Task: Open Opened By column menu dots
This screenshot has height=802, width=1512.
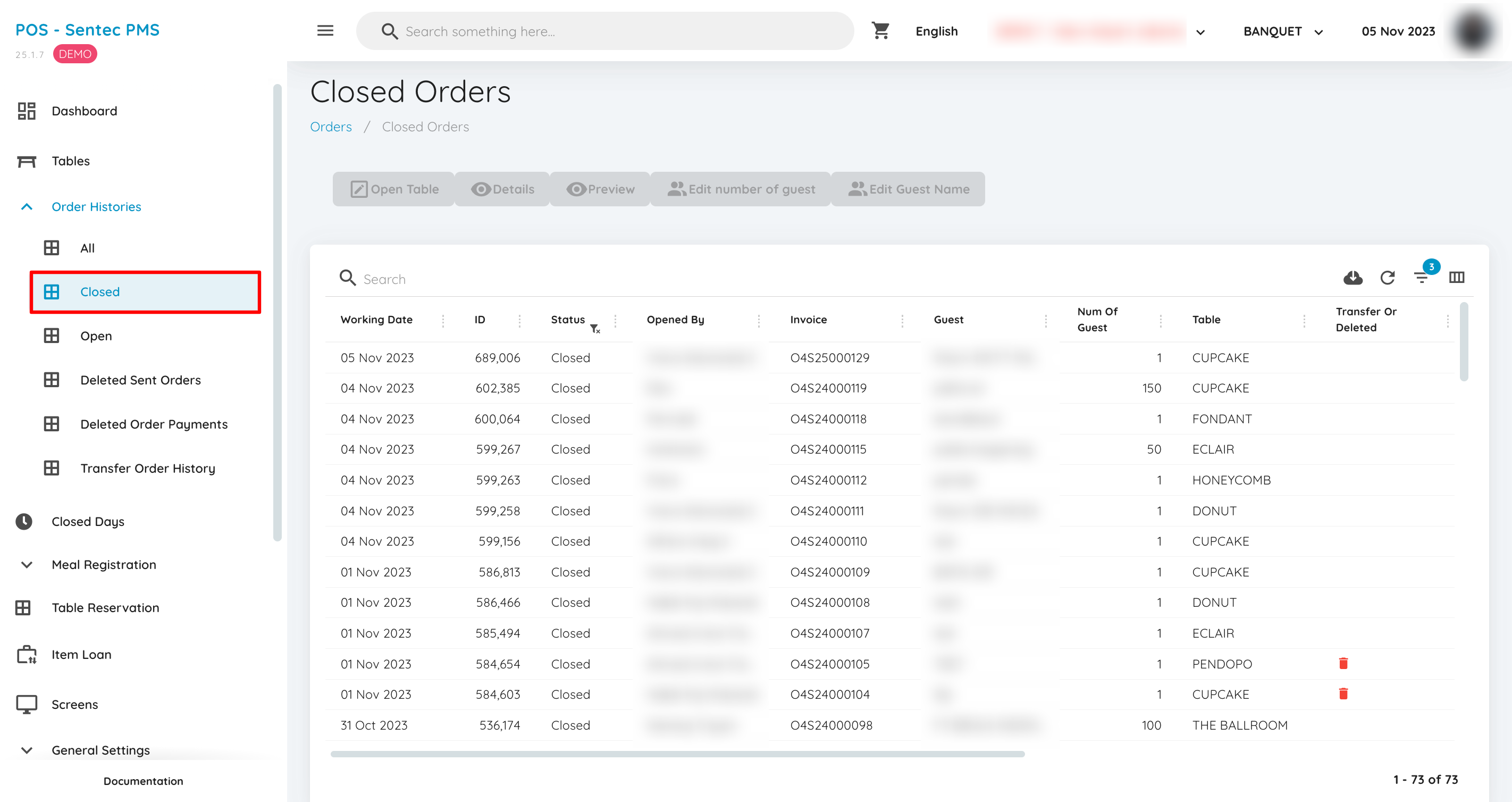Action: click(x=759, y=320)
